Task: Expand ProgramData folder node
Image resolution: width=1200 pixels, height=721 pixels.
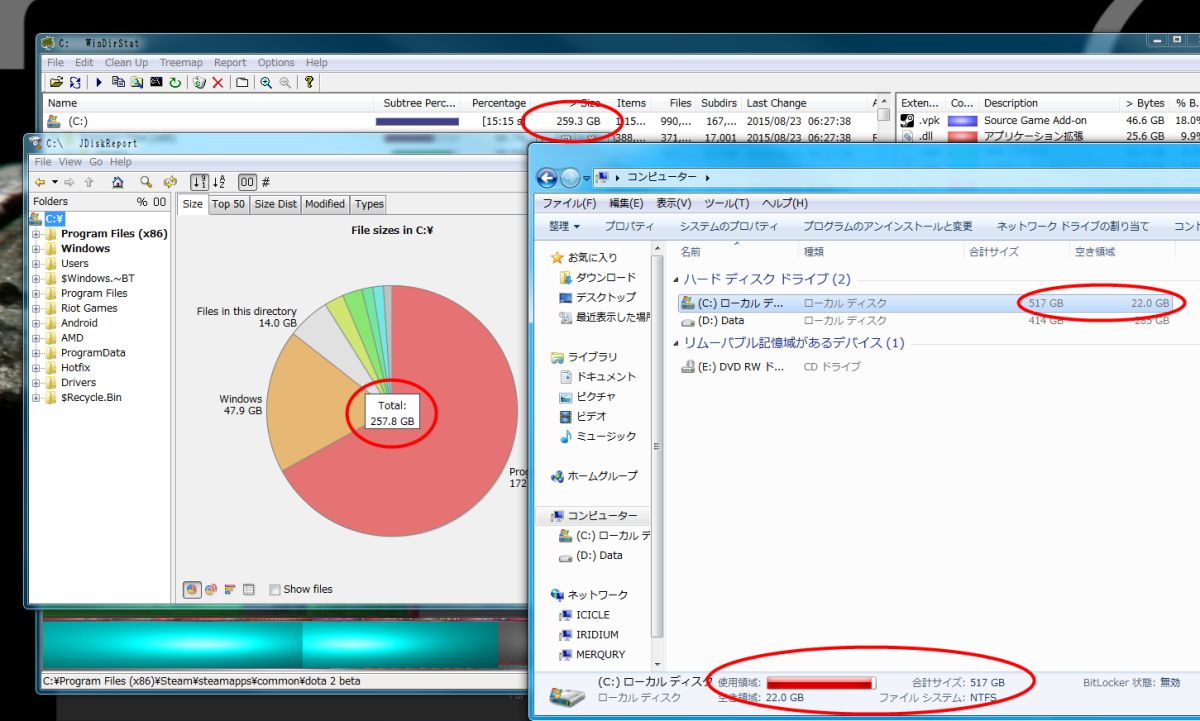Action: pyautogui.click(x=37, y=353)
